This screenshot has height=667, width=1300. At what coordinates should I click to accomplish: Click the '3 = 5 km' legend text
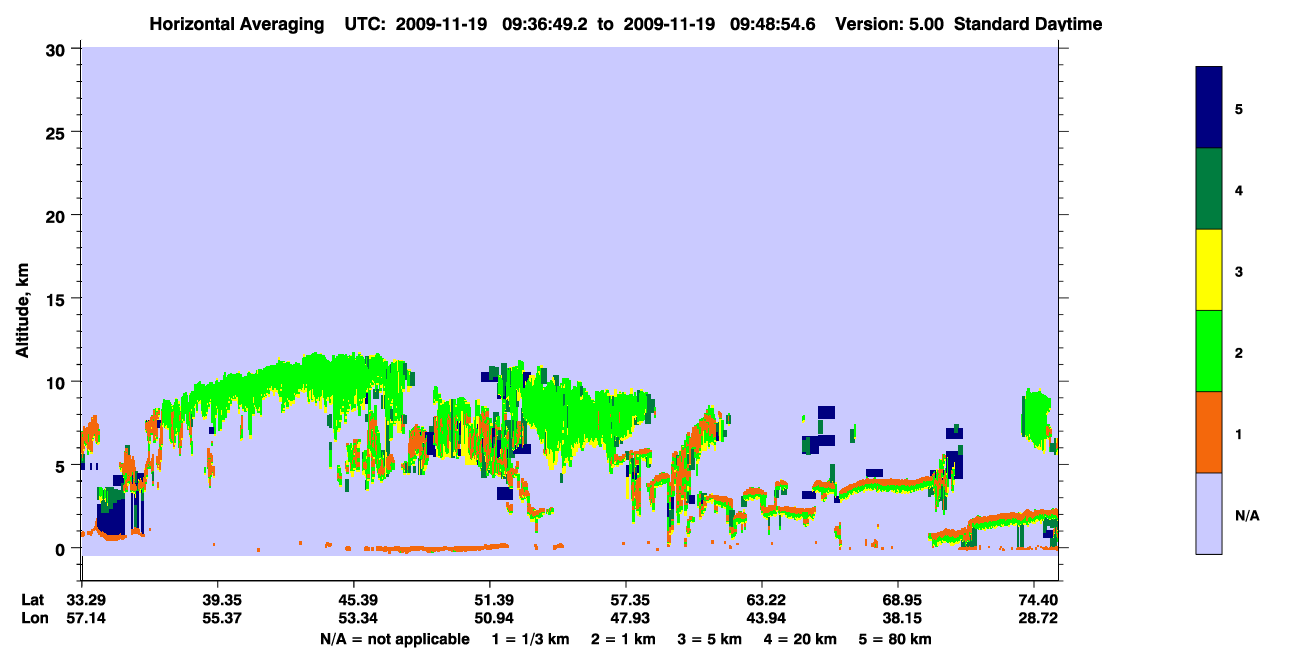(x=709, y=639)
